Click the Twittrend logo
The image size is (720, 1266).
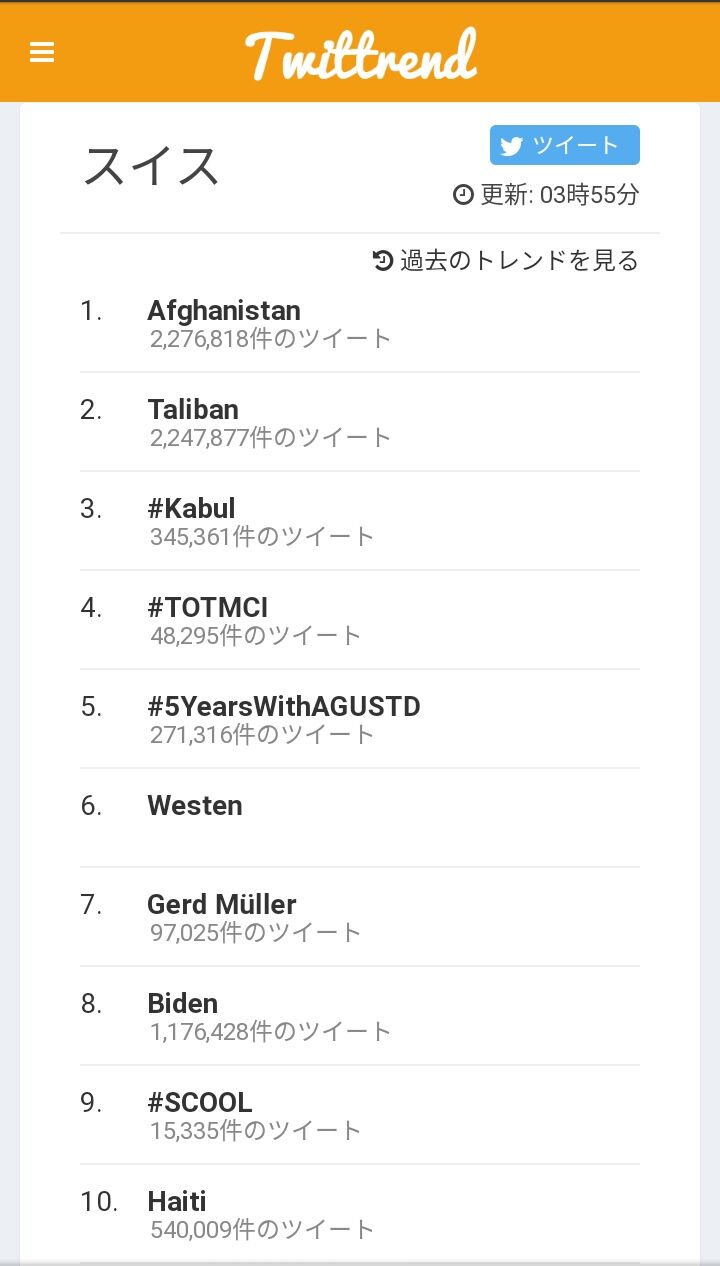tap(360, 54)
